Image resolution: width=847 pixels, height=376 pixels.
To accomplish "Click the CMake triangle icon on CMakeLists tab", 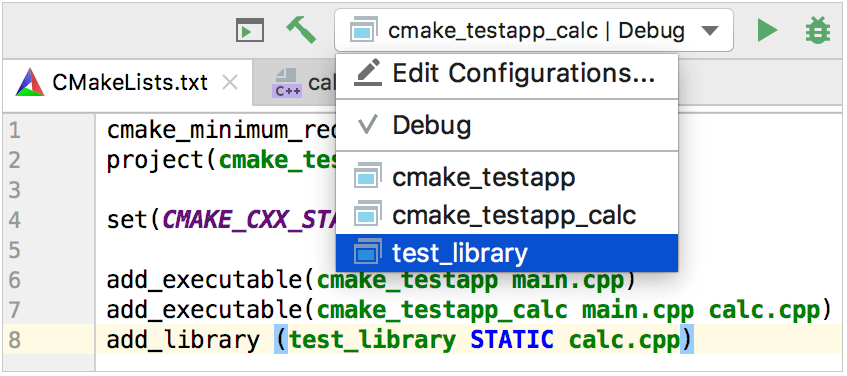I will pyautogui.click(x=30, y=82).
